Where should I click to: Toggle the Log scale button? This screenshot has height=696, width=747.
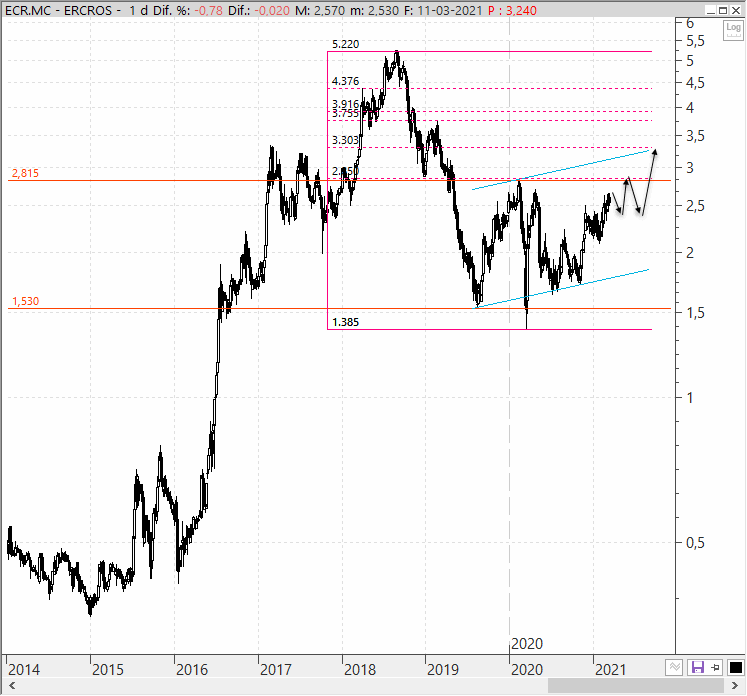[x=733, y=30]
